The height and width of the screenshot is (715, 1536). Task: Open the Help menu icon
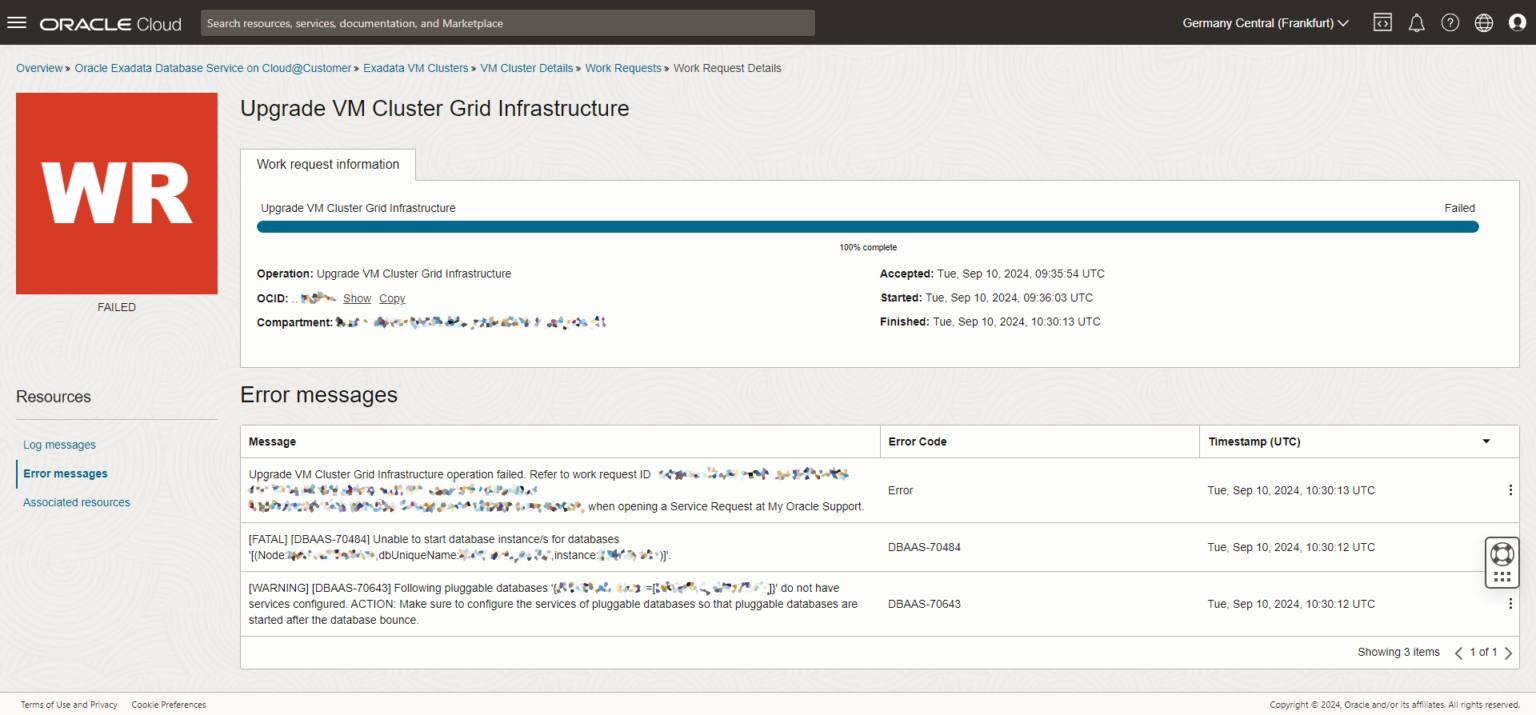pos(1450,22)
